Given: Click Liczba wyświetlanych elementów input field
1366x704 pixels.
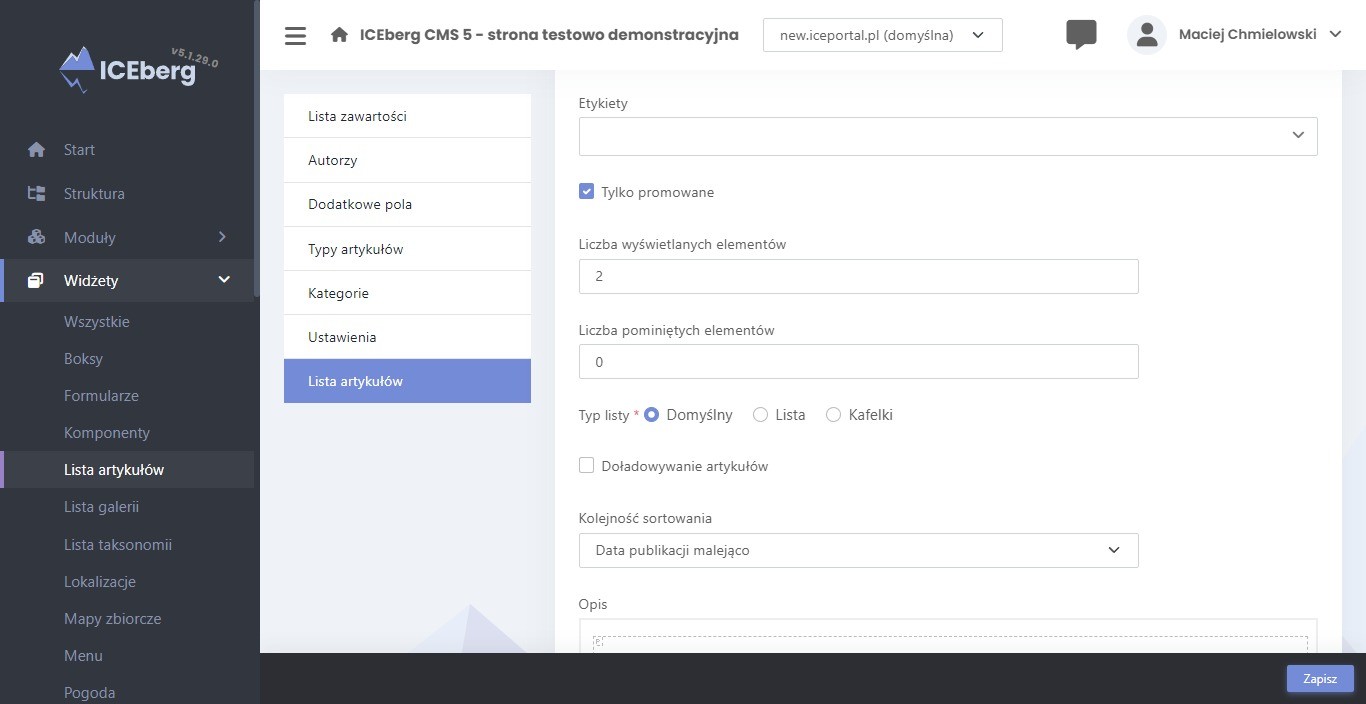Looking at the screenshot, I should (858, 276).
